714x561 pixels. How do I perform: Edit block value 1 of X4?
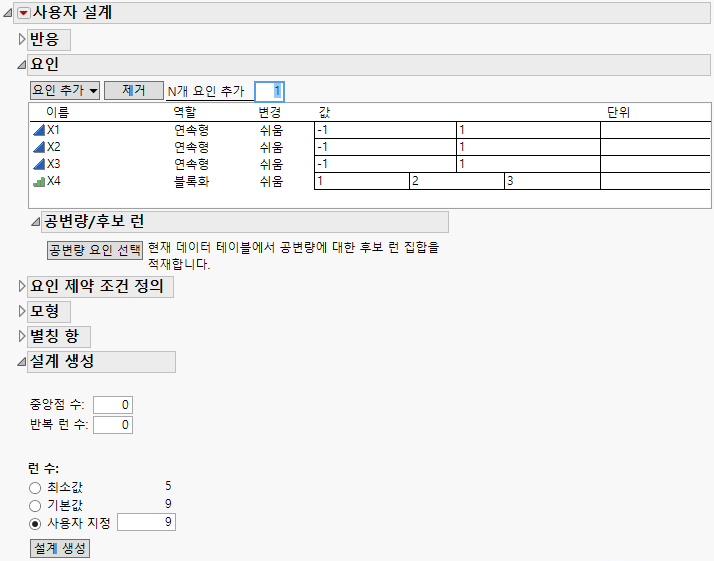(362, 181)
